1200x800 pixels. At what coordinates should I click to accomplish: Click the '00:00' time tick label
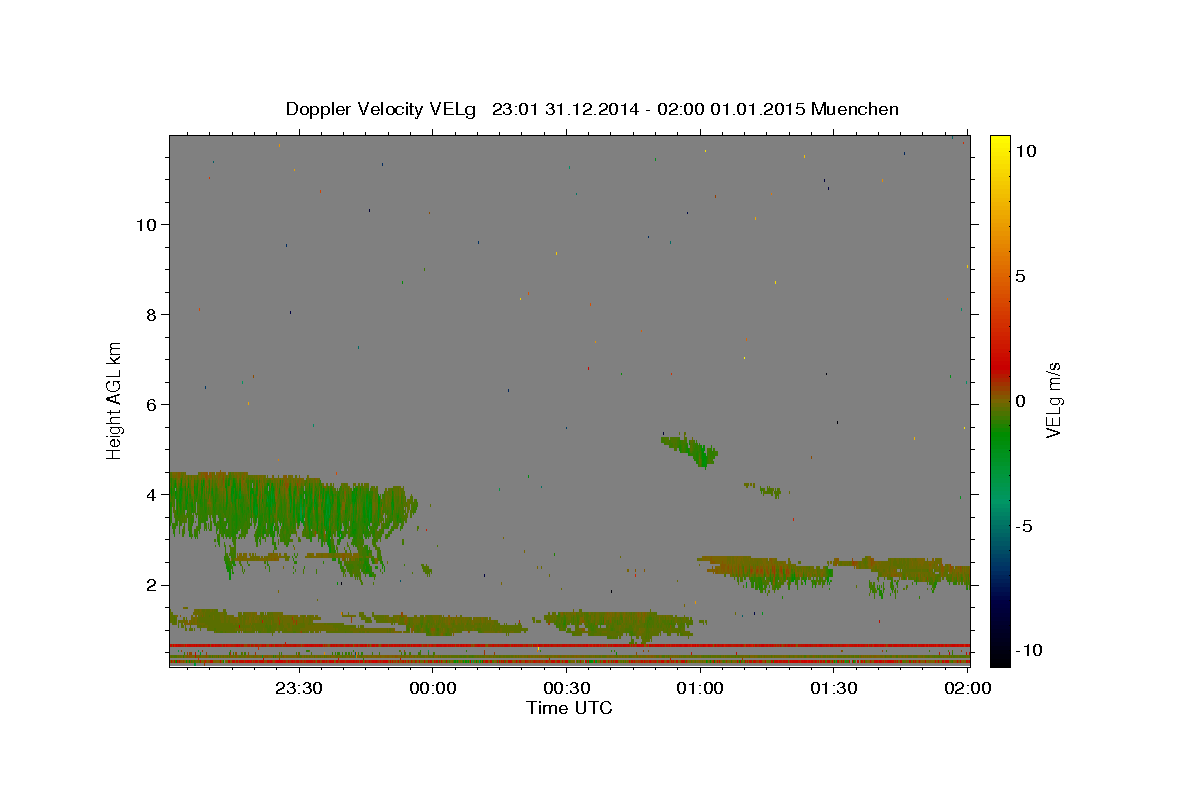(433, 688)
